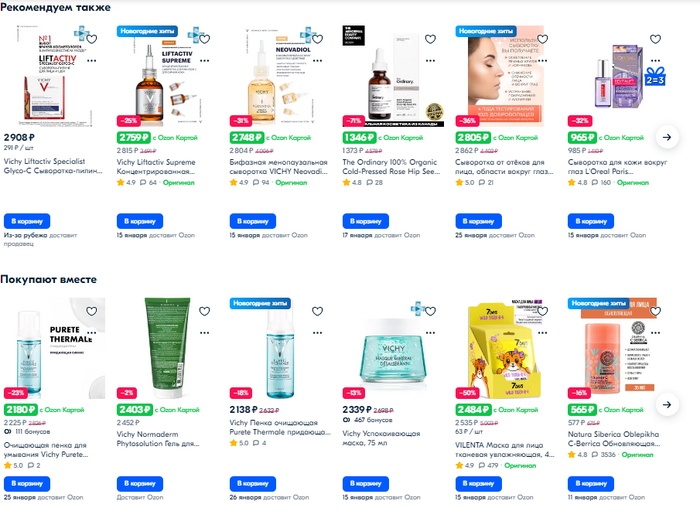Toggle heart on Vichy Normaderm Phytosolution gel
Image resolution: width=700 pixels, height=518 pixels.
coord(204,311)
